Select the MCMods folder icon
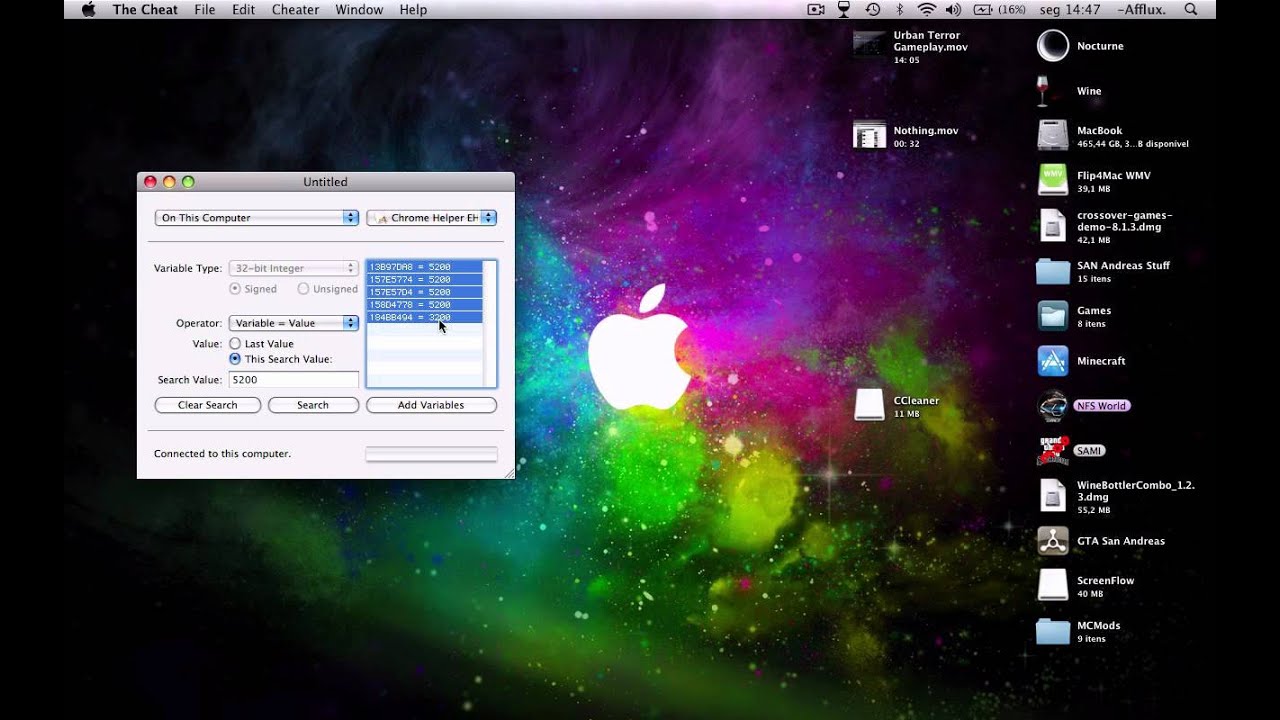The height and width of the screenshot is (720, 1280). click(1052, 631)
